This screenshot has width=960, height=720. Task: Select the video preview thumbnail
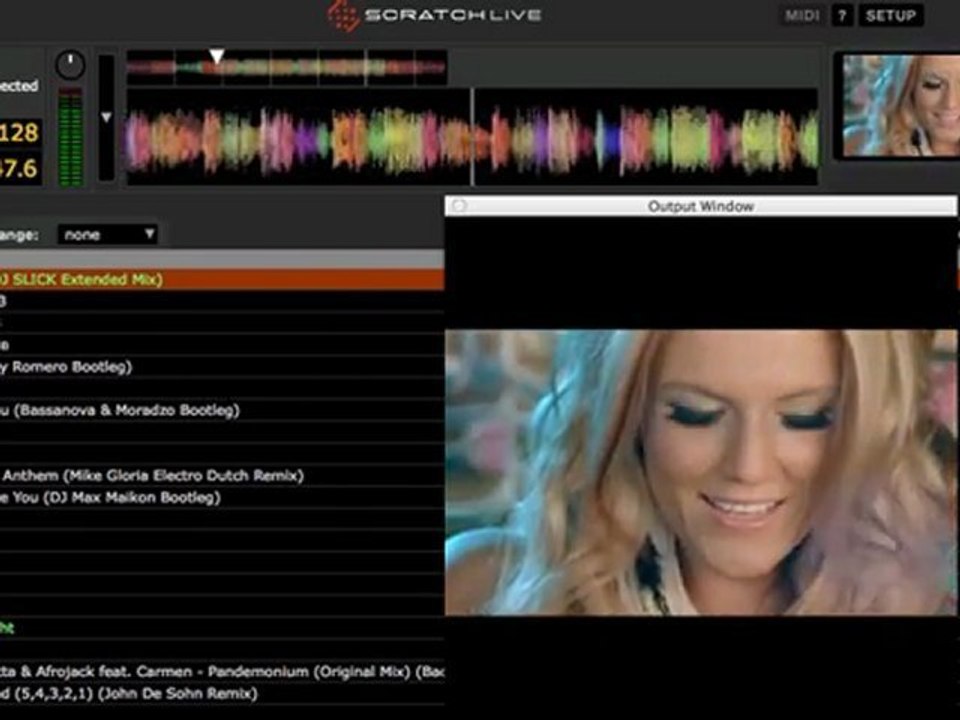pyautogui.click(x=901, y=105)
